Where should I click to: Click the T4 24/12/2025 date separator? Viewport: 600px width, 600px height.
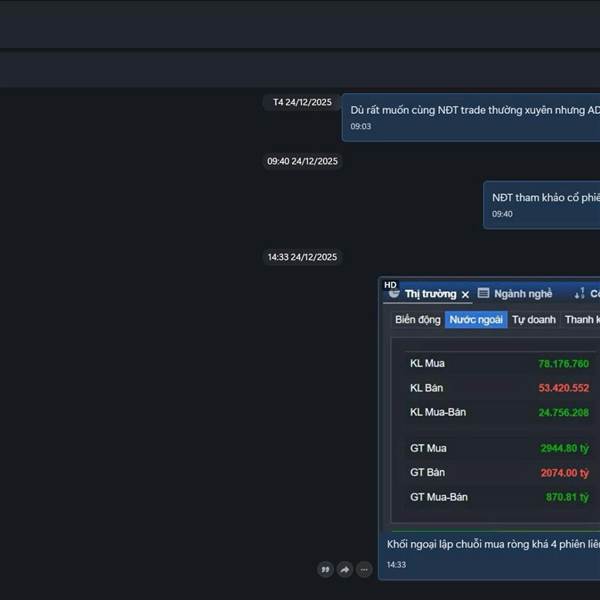pyautogui.click(x=302, y=102)
